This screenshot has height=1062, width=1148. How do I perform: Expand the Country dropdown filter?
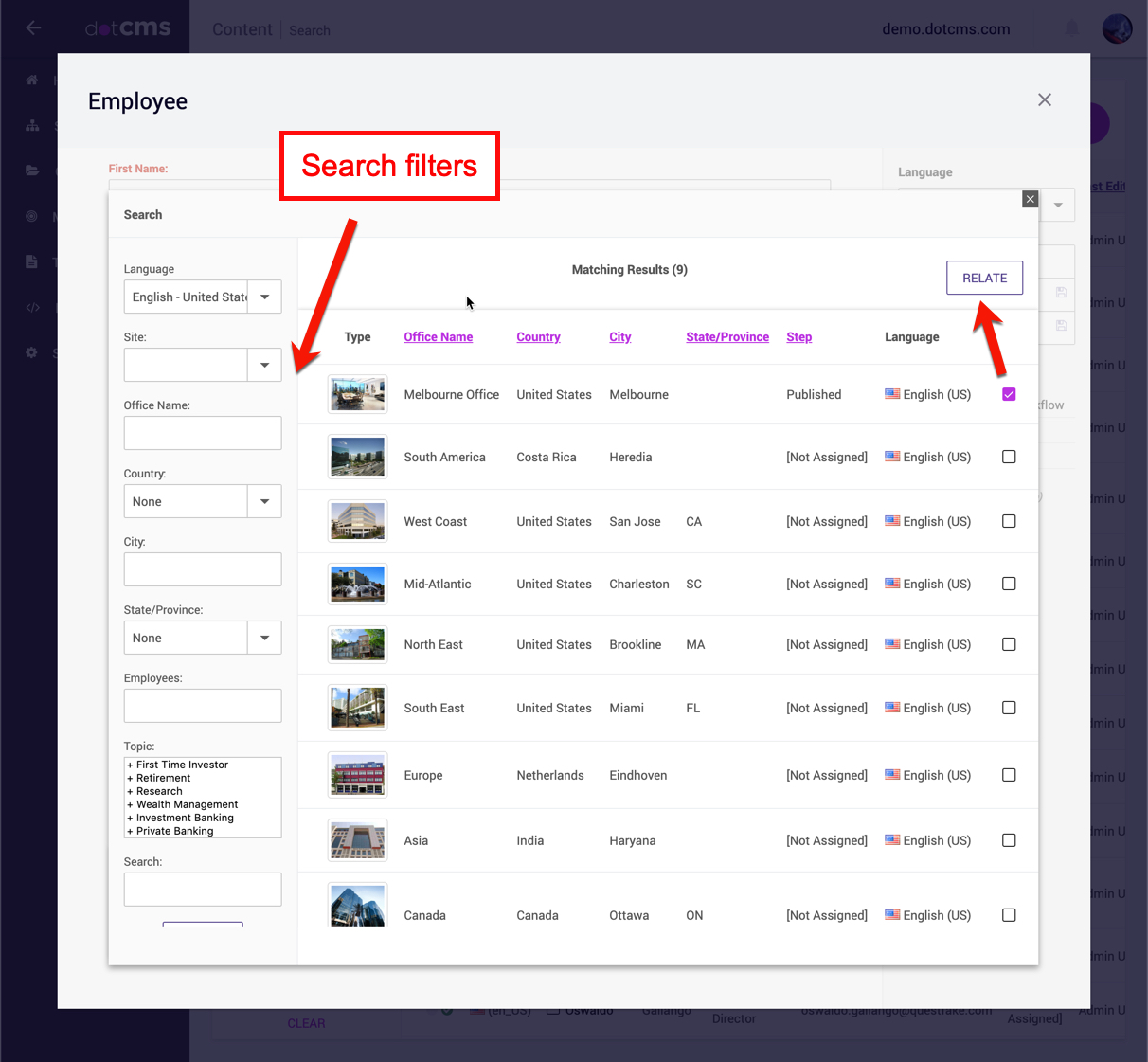[264, 502]
